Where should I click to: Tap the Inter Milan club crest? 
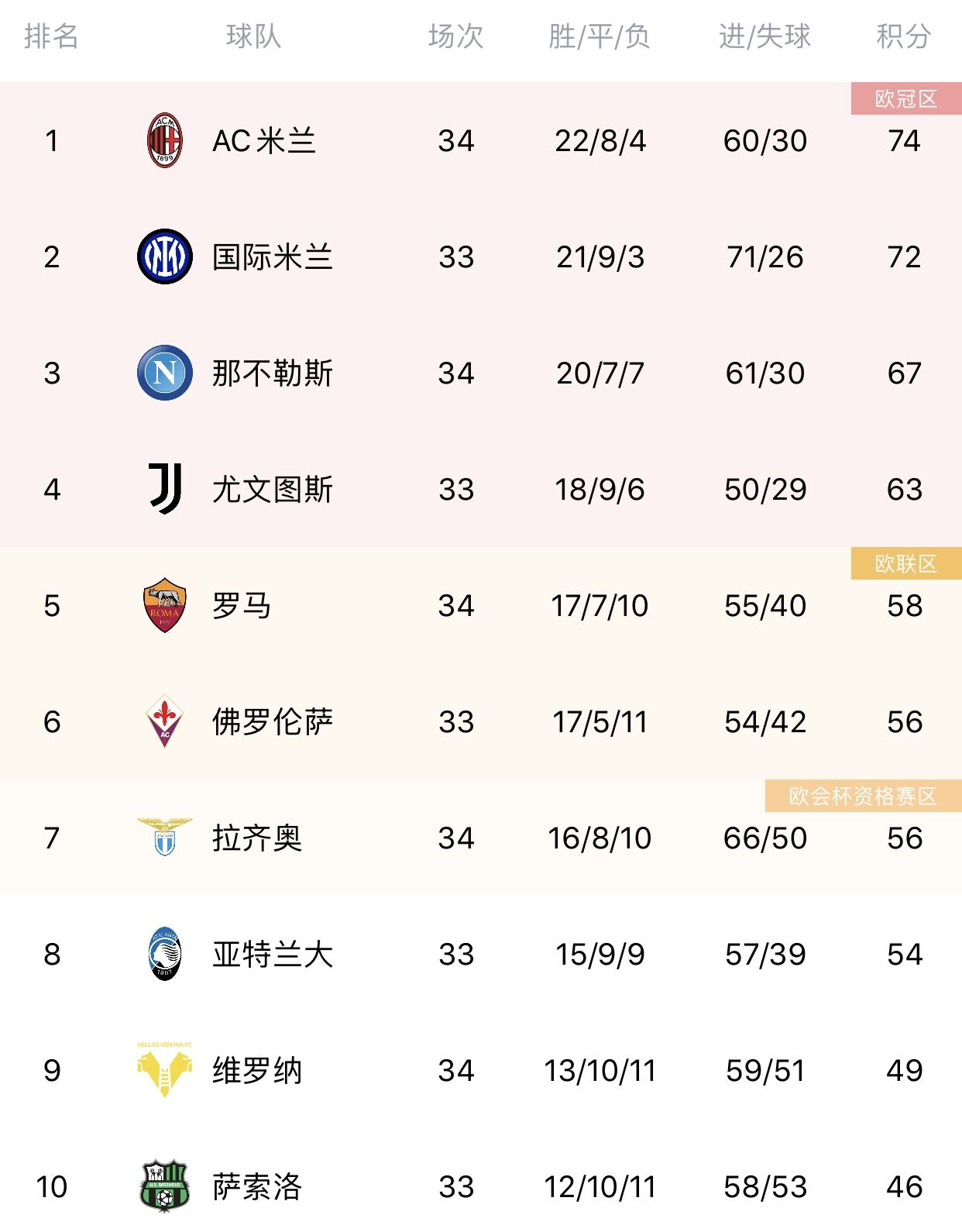coord(164,256)
